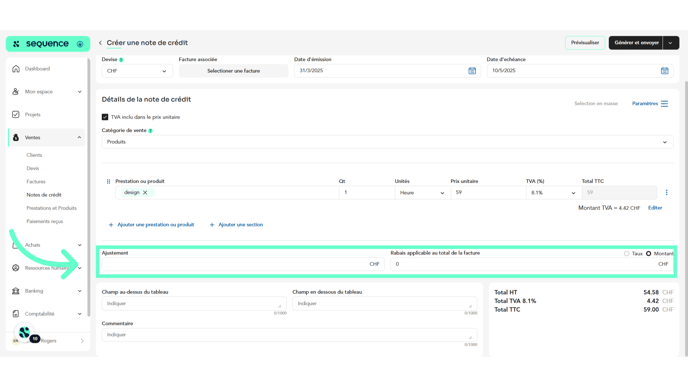The height and width of the screenshot is (387, 688).
Task: Click the sidebar collapse icon beside Sequence logo
Action: pyautogui.click(x=80, y=44)
